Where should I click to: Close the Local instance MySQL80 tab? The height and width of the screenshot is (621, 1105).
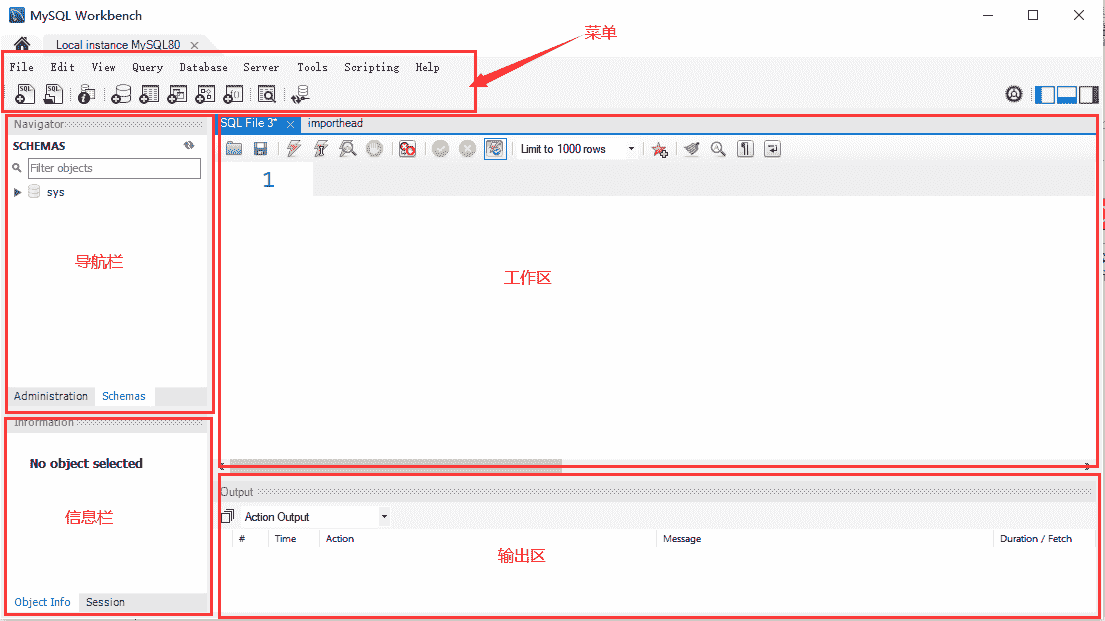pyautogui.click(x=195, y=44)
